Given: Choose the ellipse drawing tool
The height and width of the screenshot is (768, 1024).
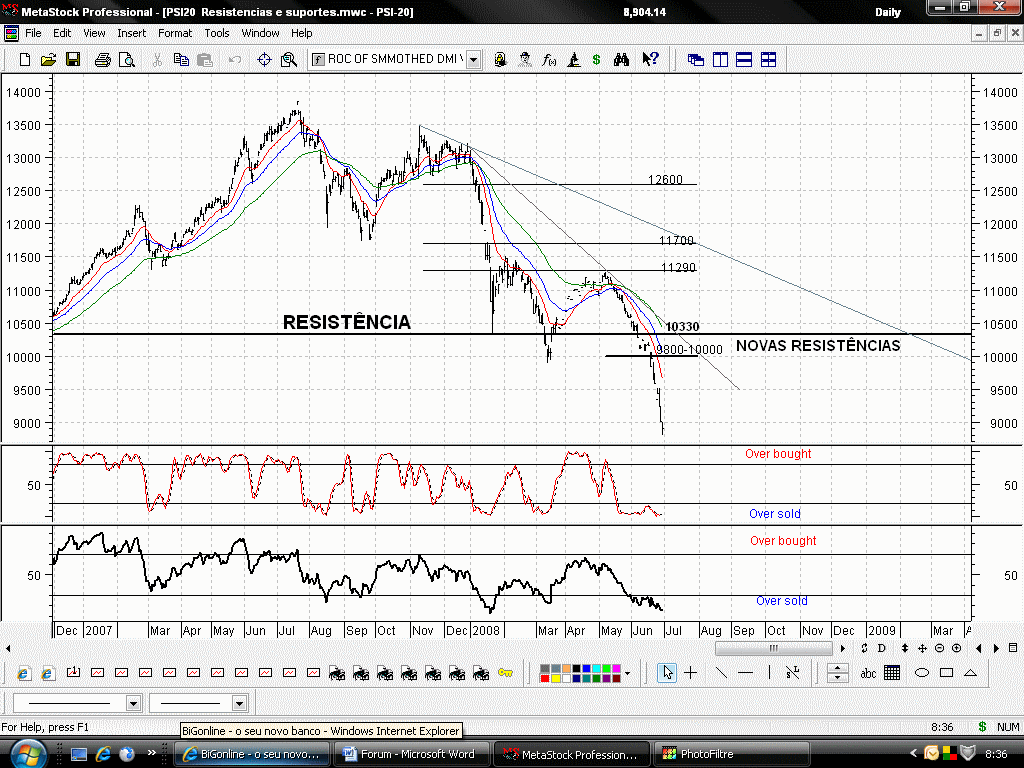Looking at the screenshot, I should click(x=921, y=672).
